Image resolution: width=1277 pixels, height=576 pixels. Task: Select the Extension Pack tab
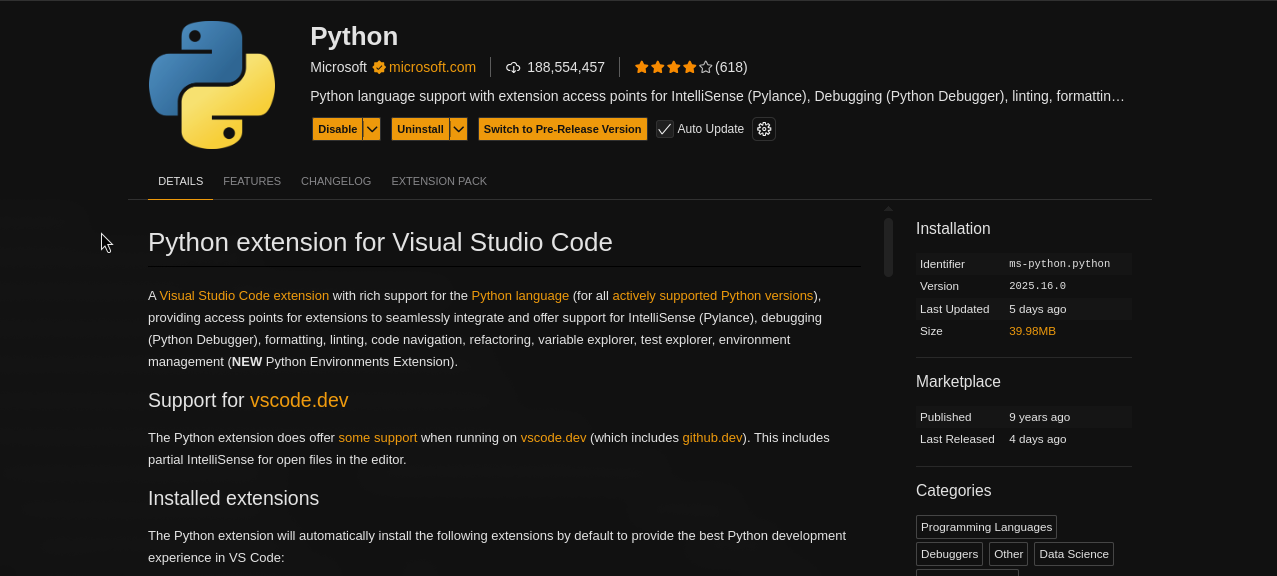pos(439,181)
